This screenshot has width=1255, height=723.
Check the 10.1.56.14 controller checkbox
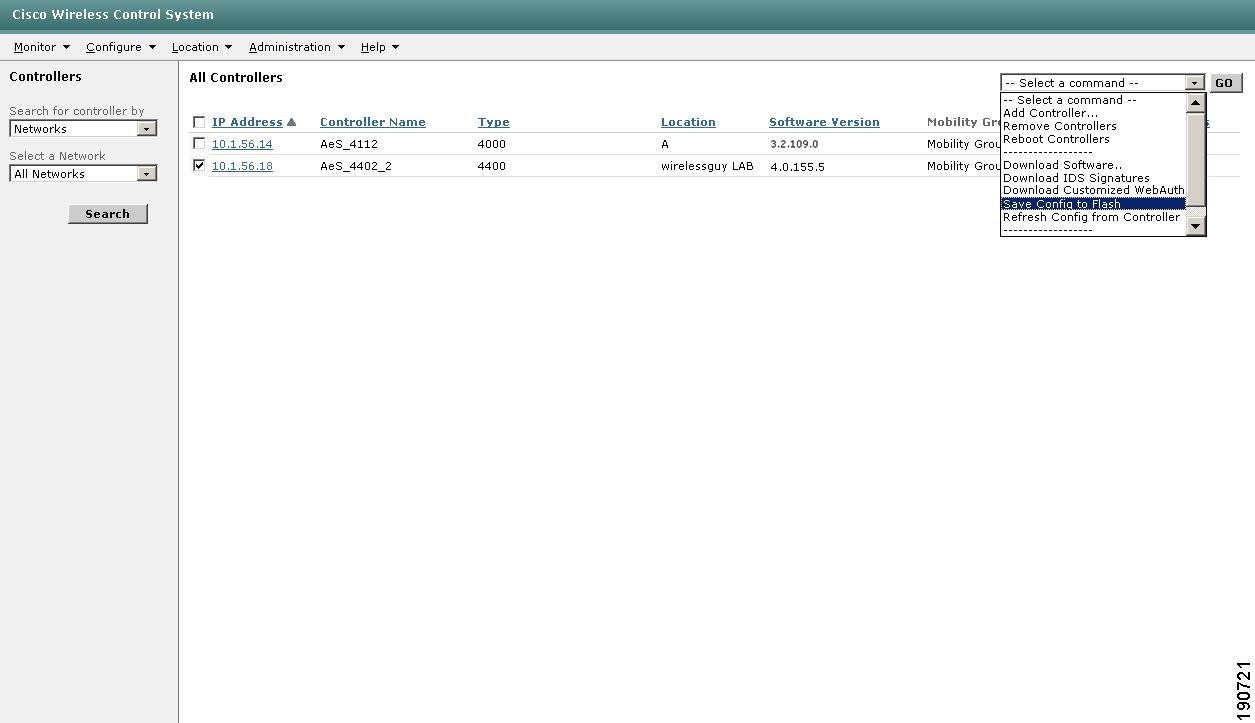199,144
